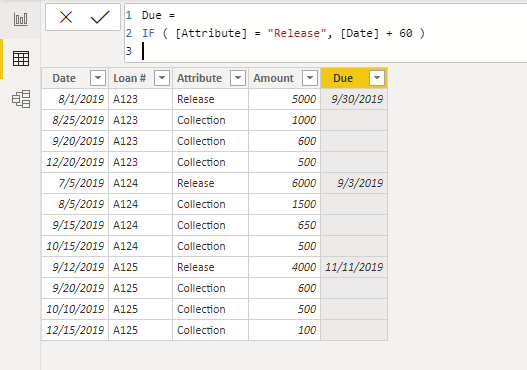Open Due column filter dropdown
Screen dimensions: 527x370
click(x=377, y=78)
